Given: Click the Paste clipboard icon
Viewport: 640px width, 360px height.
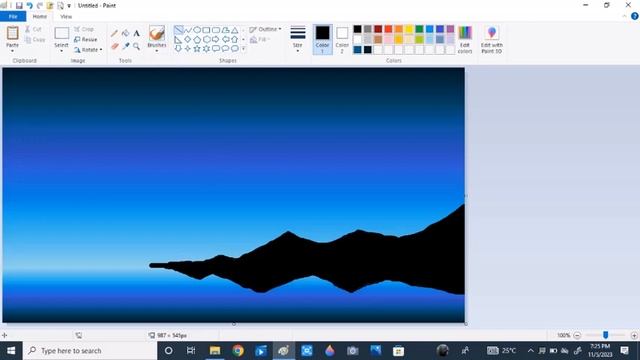Looking at the screenshot, I should [13, 33].
